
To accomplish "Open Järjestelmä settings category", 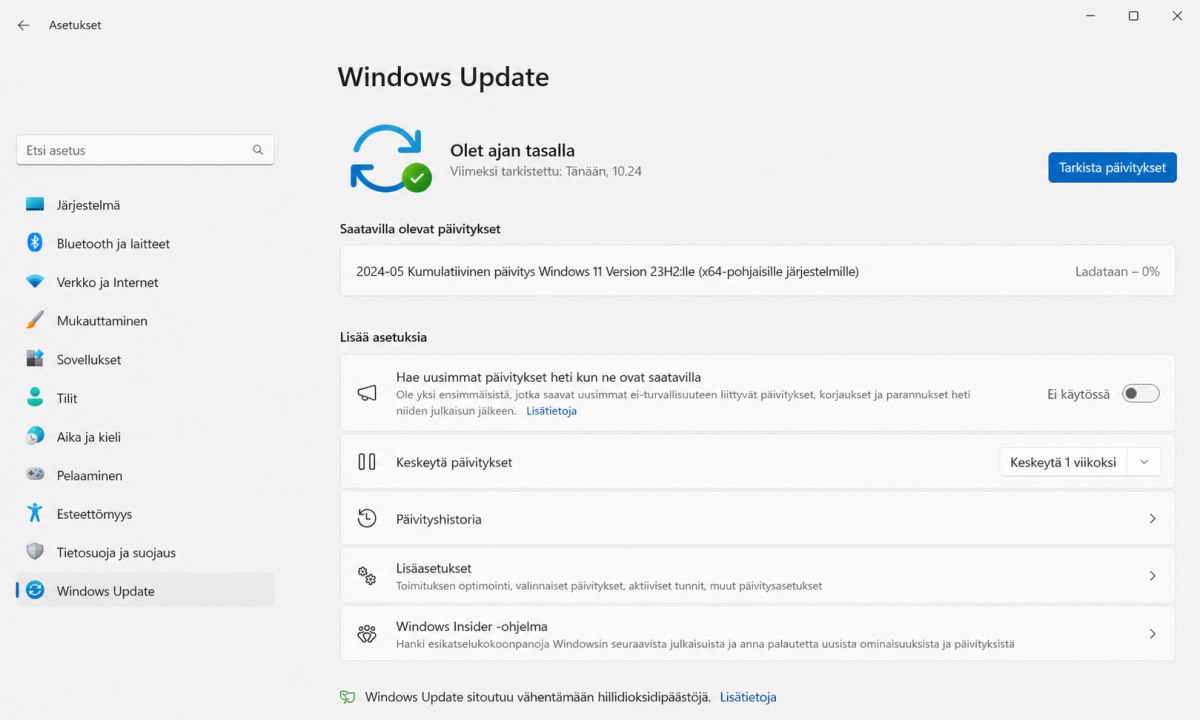I will pos(145,205).
